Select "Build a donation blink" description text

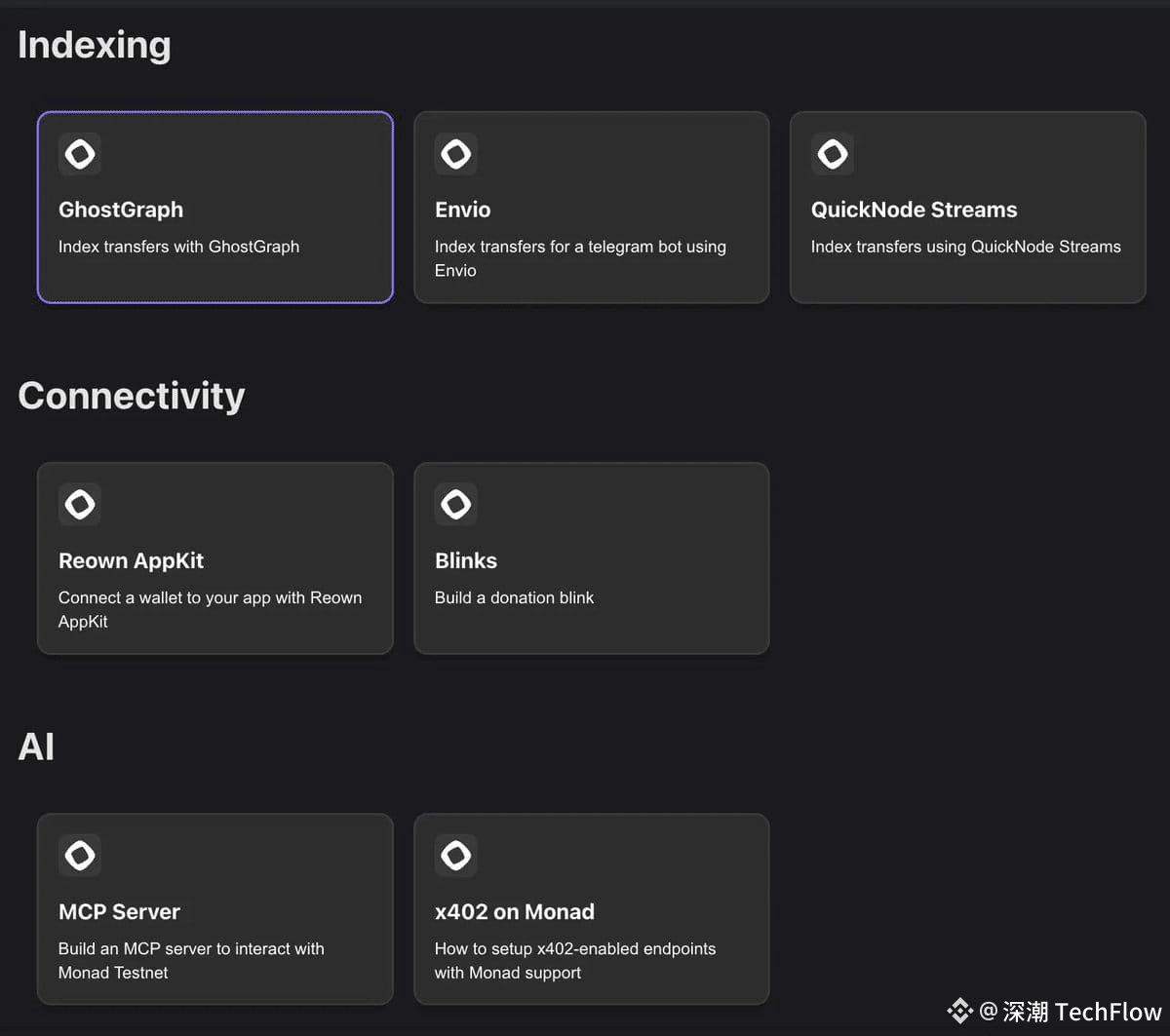514,597
